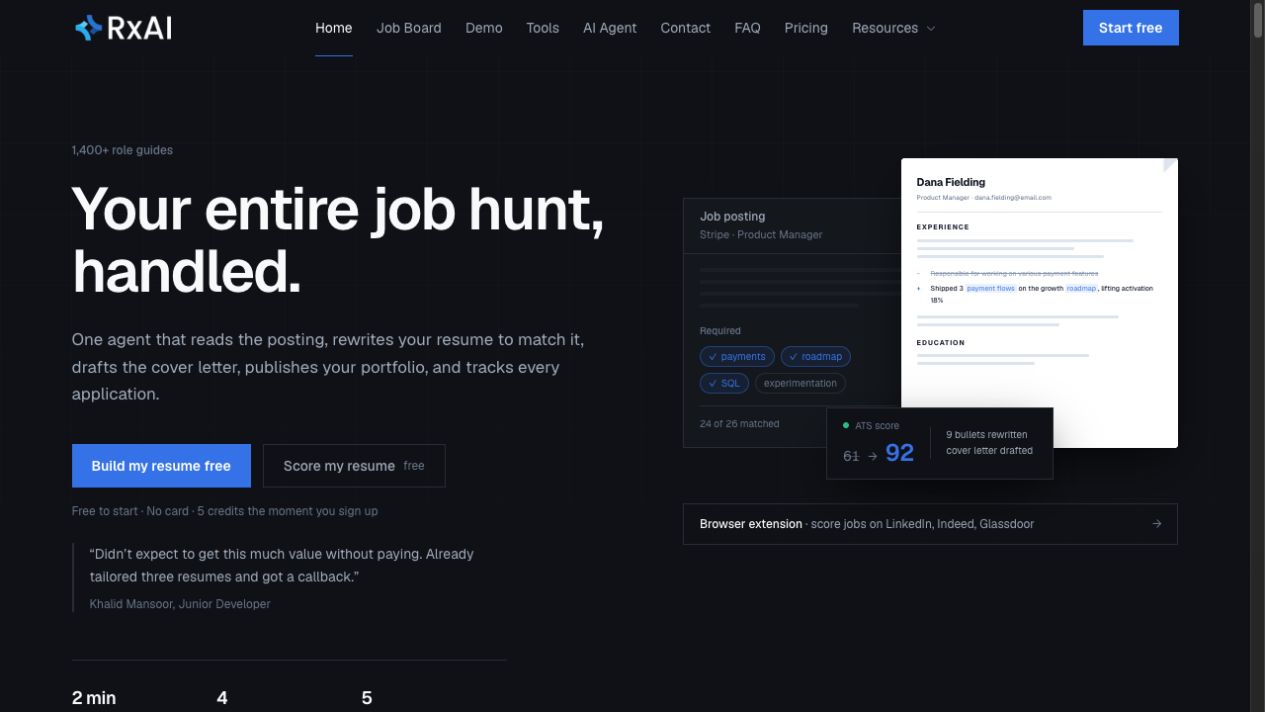Click the green ATS score status dot

tap(845, 425)
